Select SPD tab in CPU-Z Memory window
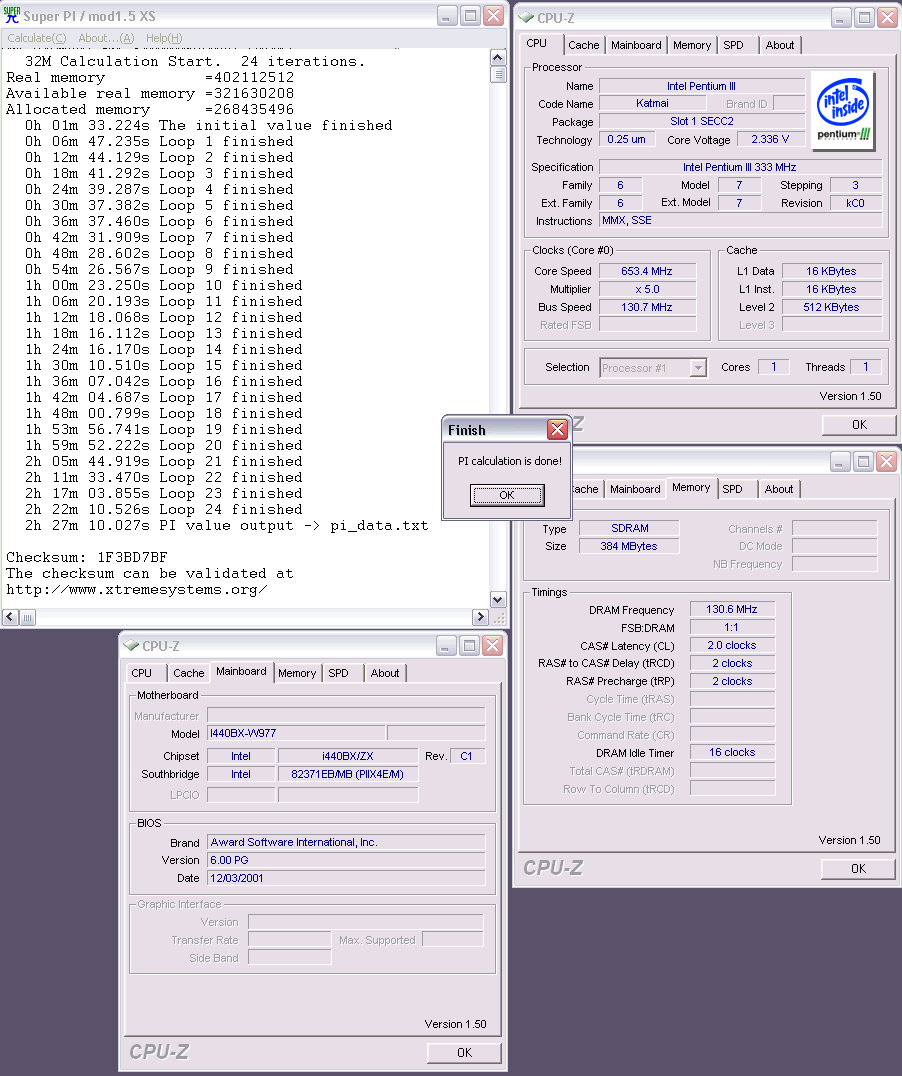Viewport: 902px width, 1076px height. 732,489
